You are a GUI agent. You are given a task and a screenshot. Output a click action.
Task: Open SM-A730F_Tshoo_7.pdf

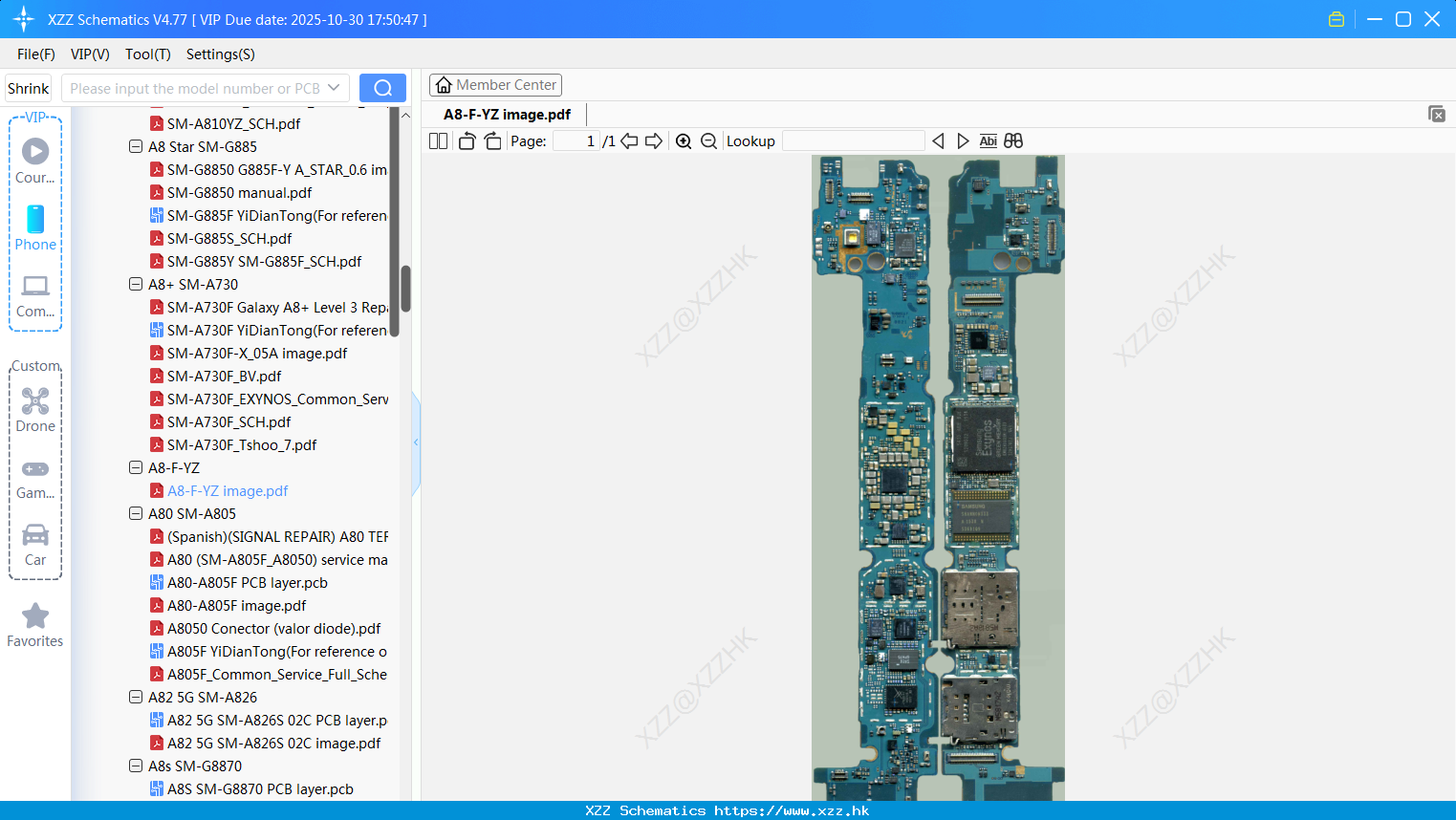coord(242,444)
